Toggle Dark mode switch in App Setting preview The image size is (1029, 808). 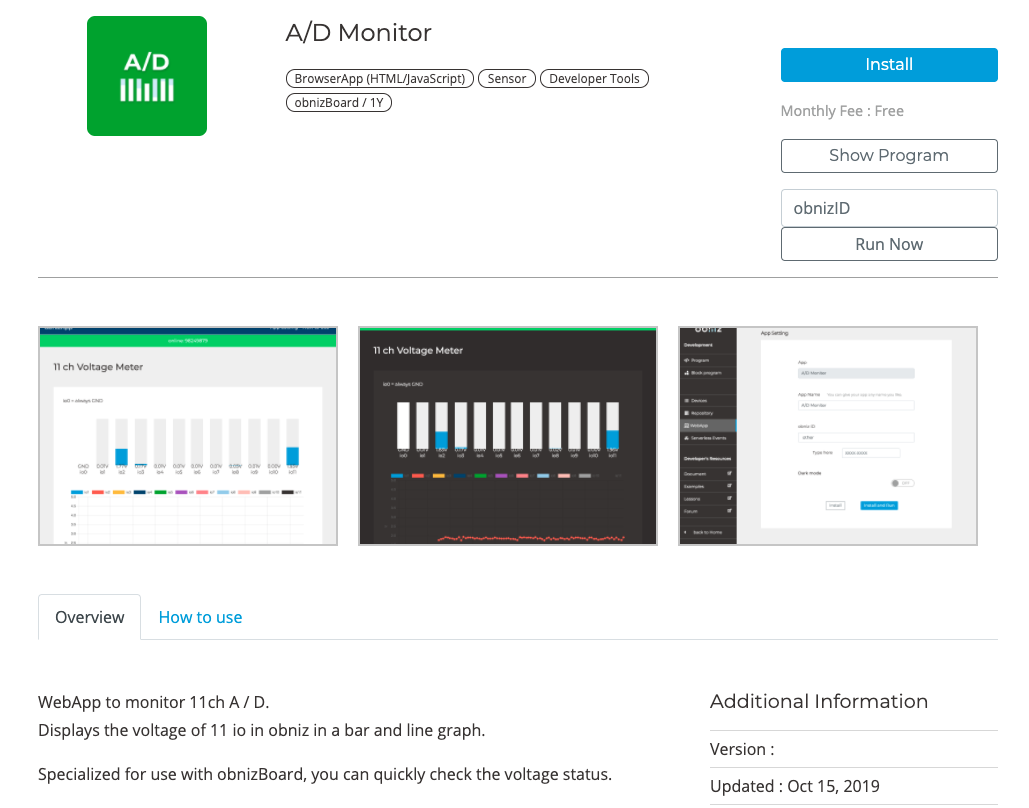[903, 482]
